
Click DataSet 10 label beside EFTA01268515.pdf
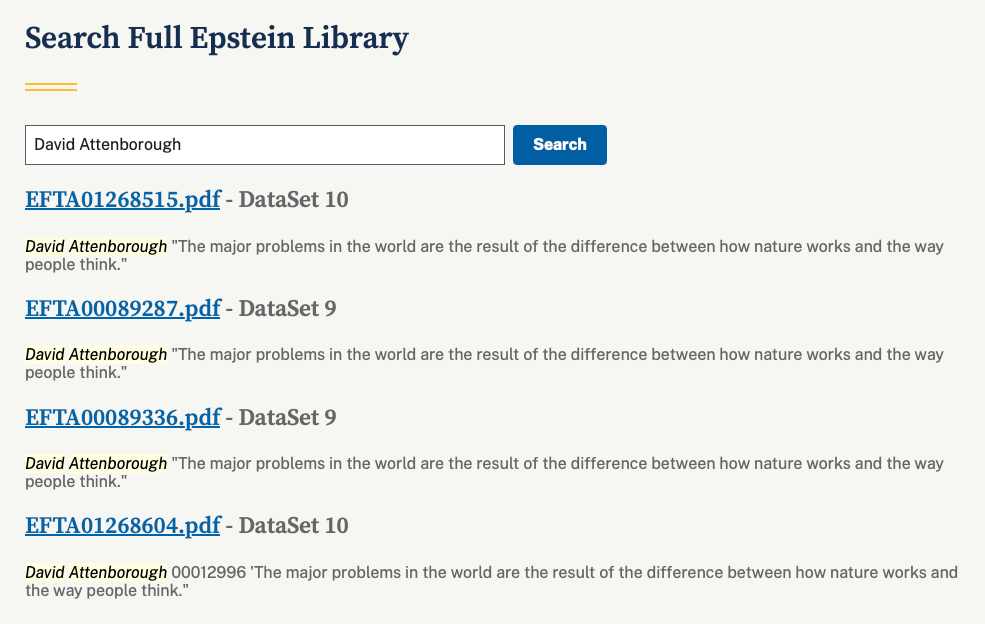[x=293, y=200]
